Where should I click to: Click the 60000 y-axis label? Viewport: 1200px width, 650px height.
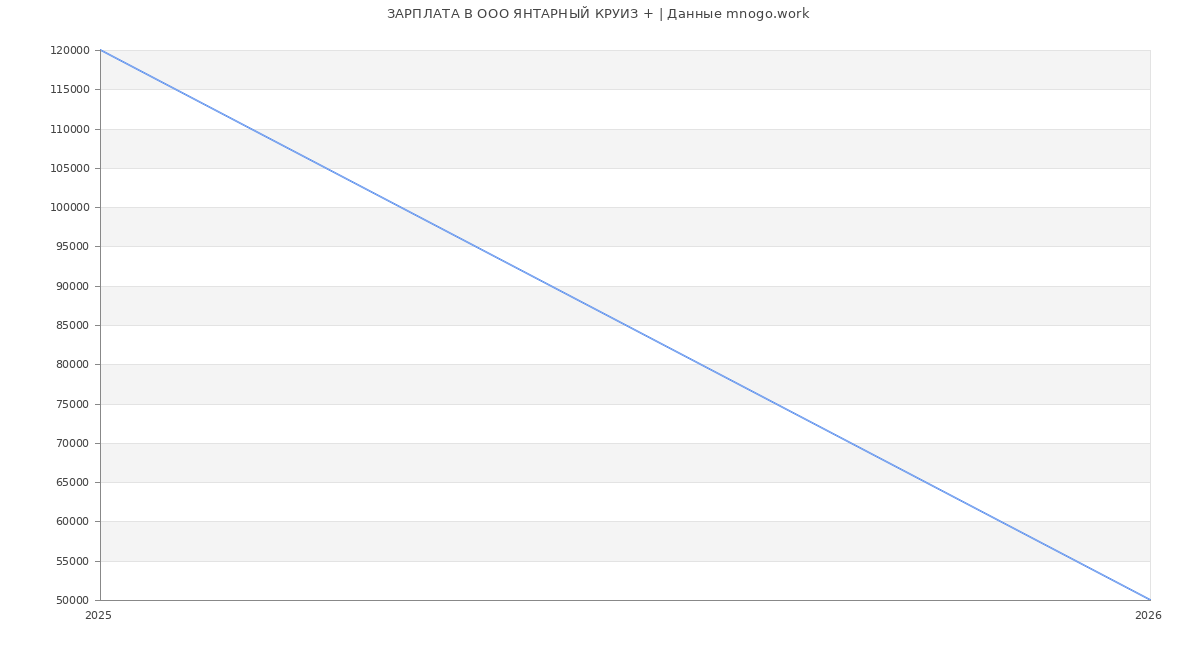pyautogui.click(x=72, y=522)
